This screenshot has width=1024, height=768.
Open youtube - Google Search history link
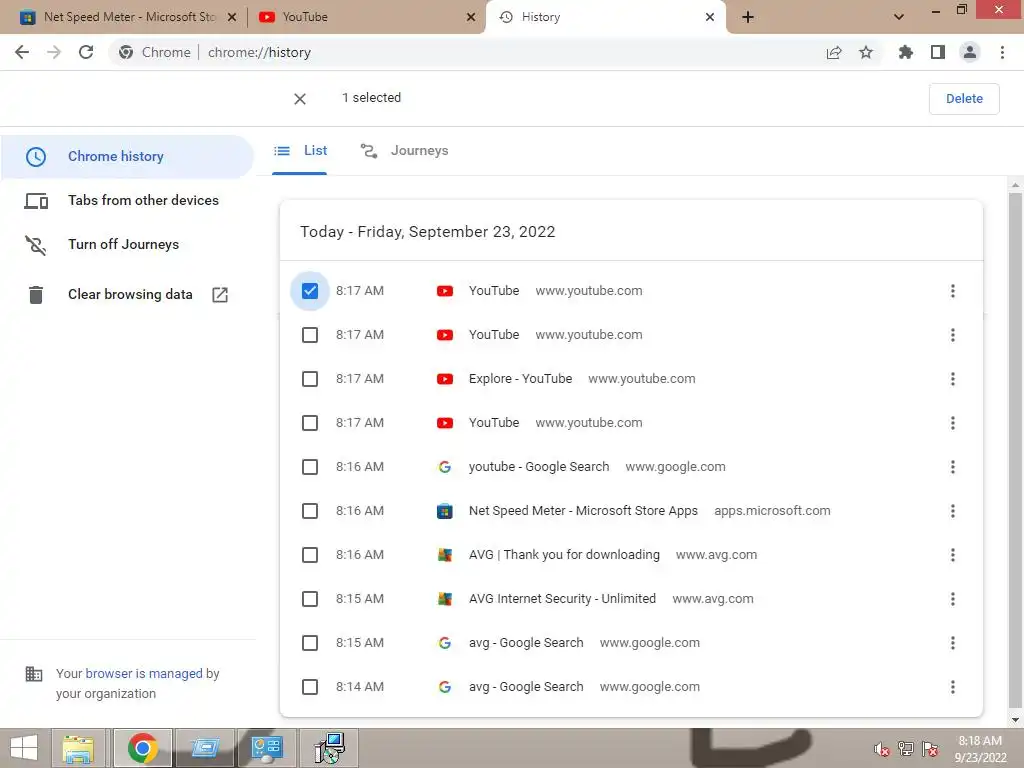(x=539, y=467)
